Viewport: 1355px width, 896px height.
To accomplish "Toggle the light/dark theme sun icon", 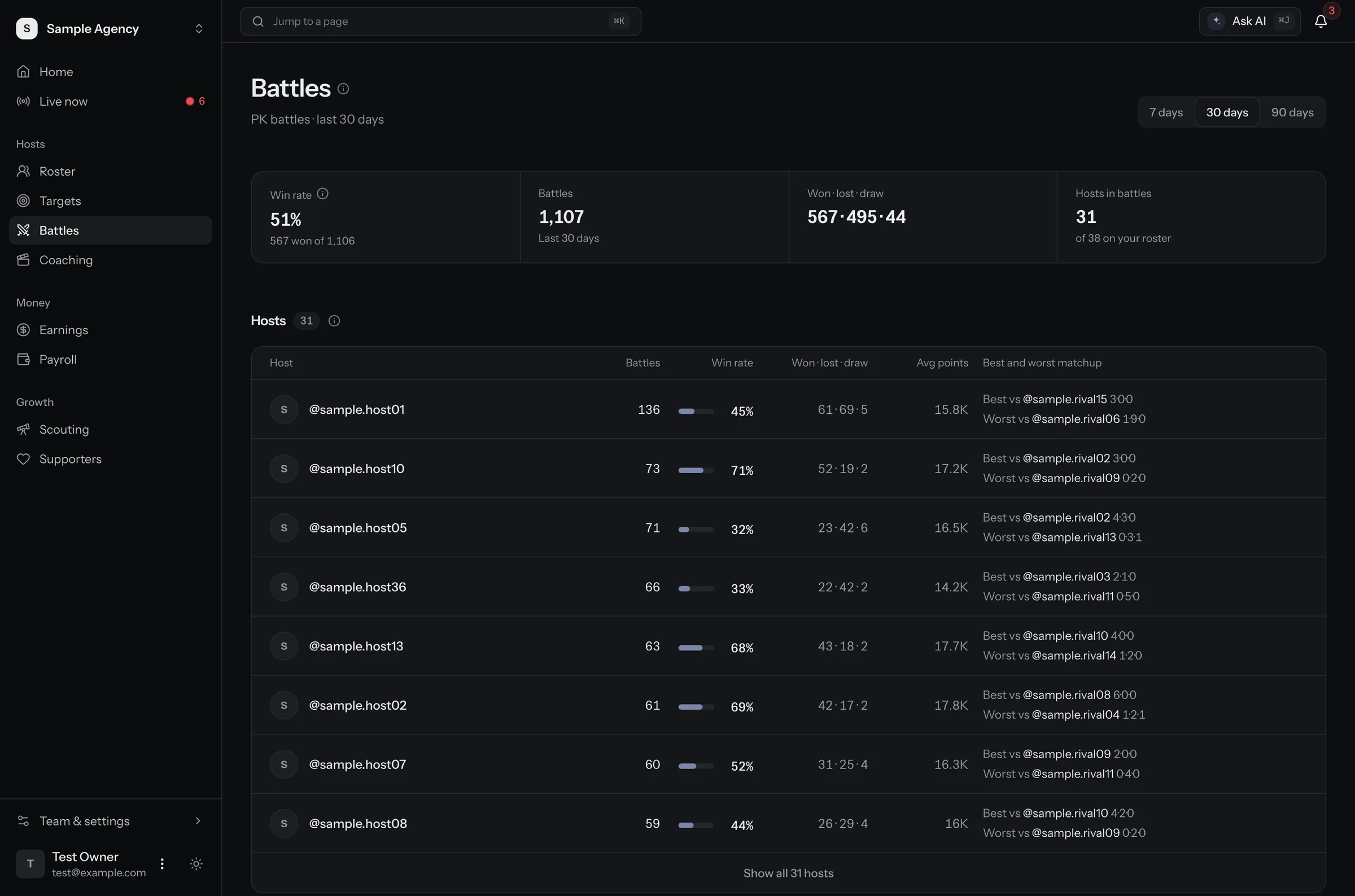I will coord(196,863).
